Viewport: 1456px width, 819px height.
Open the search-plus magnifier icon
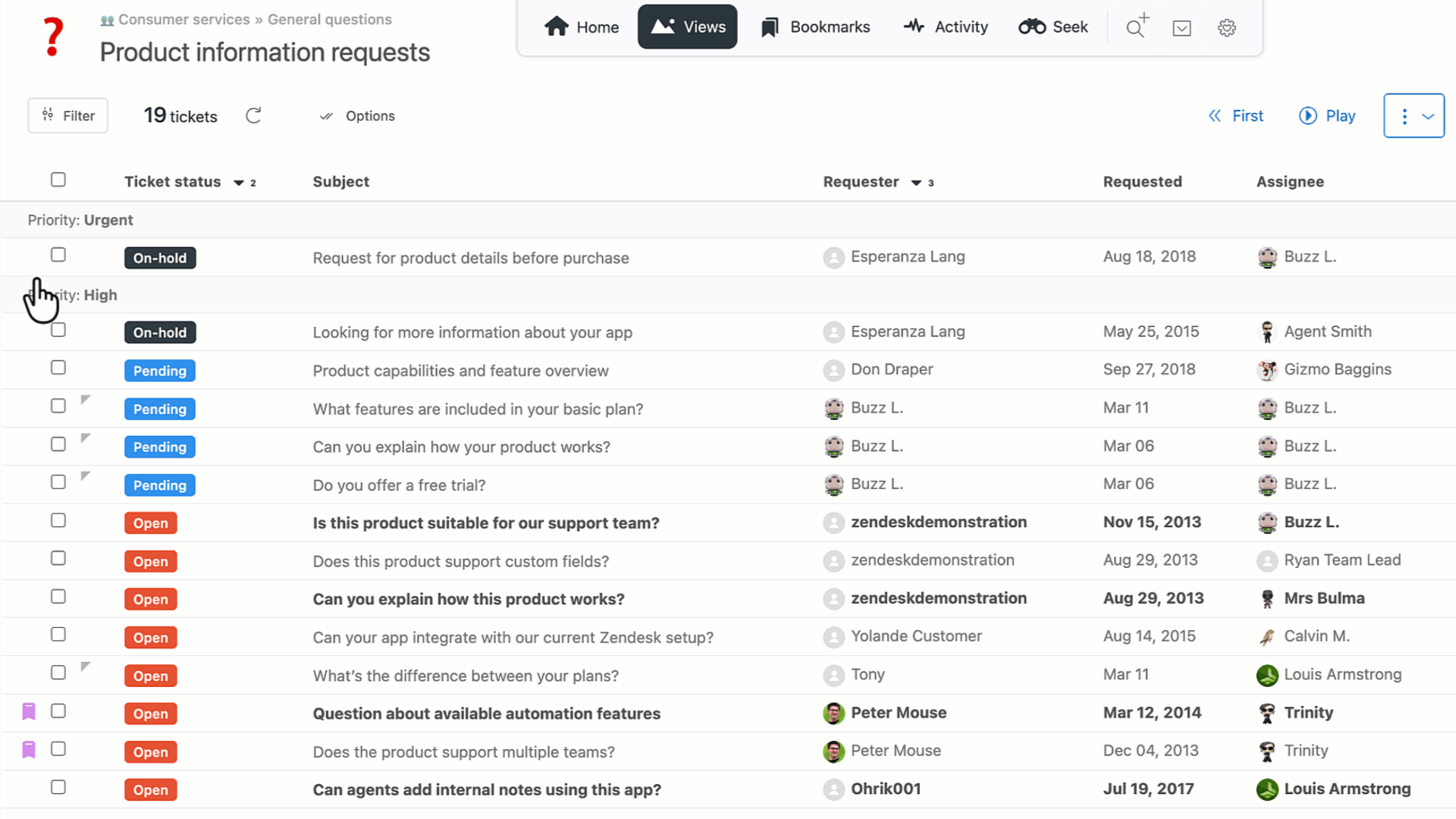pyautogui.click(x=1136, y=27)
